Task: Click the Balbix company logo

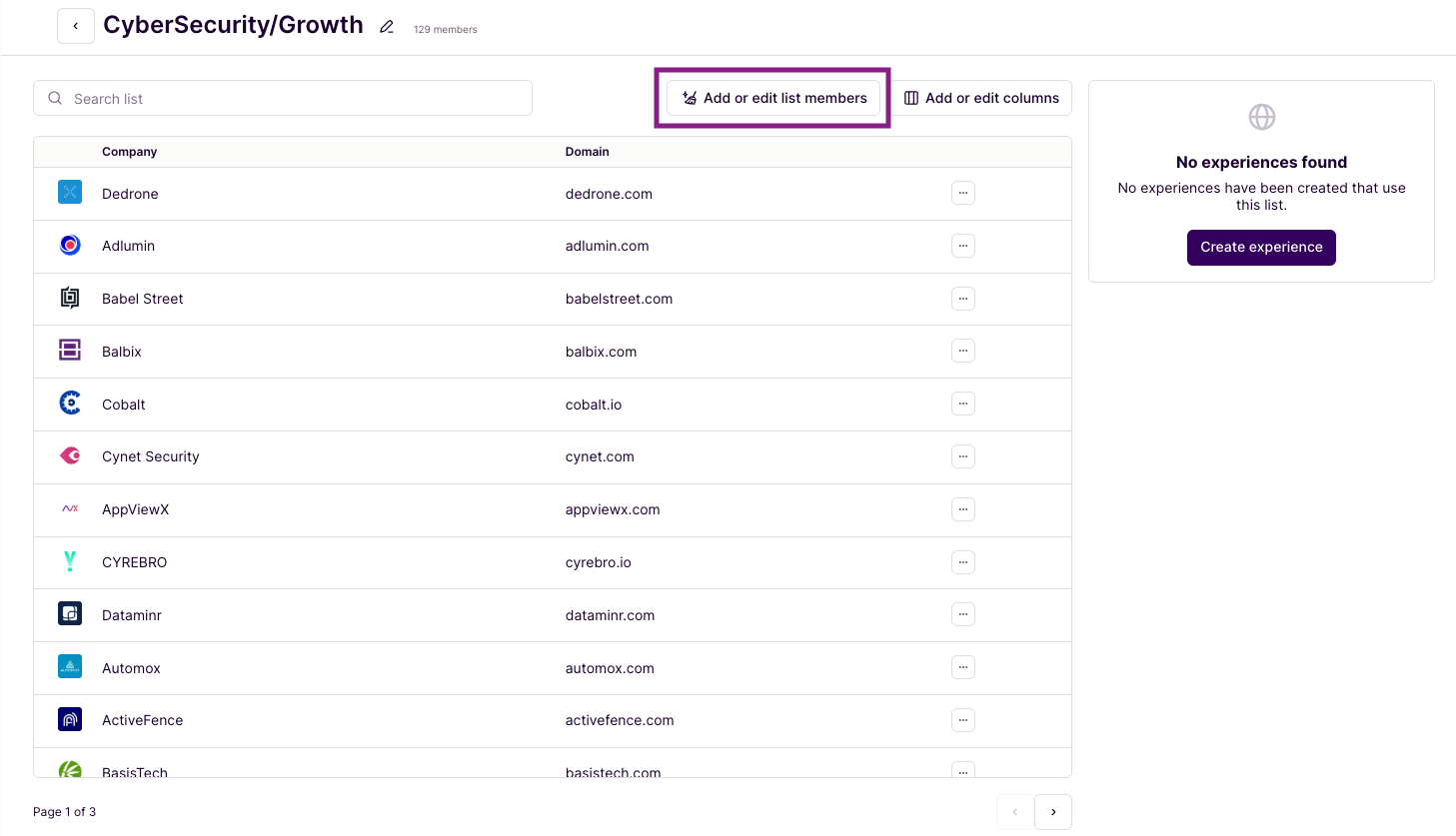Action: pyautogui.click(x=70, y=350)
